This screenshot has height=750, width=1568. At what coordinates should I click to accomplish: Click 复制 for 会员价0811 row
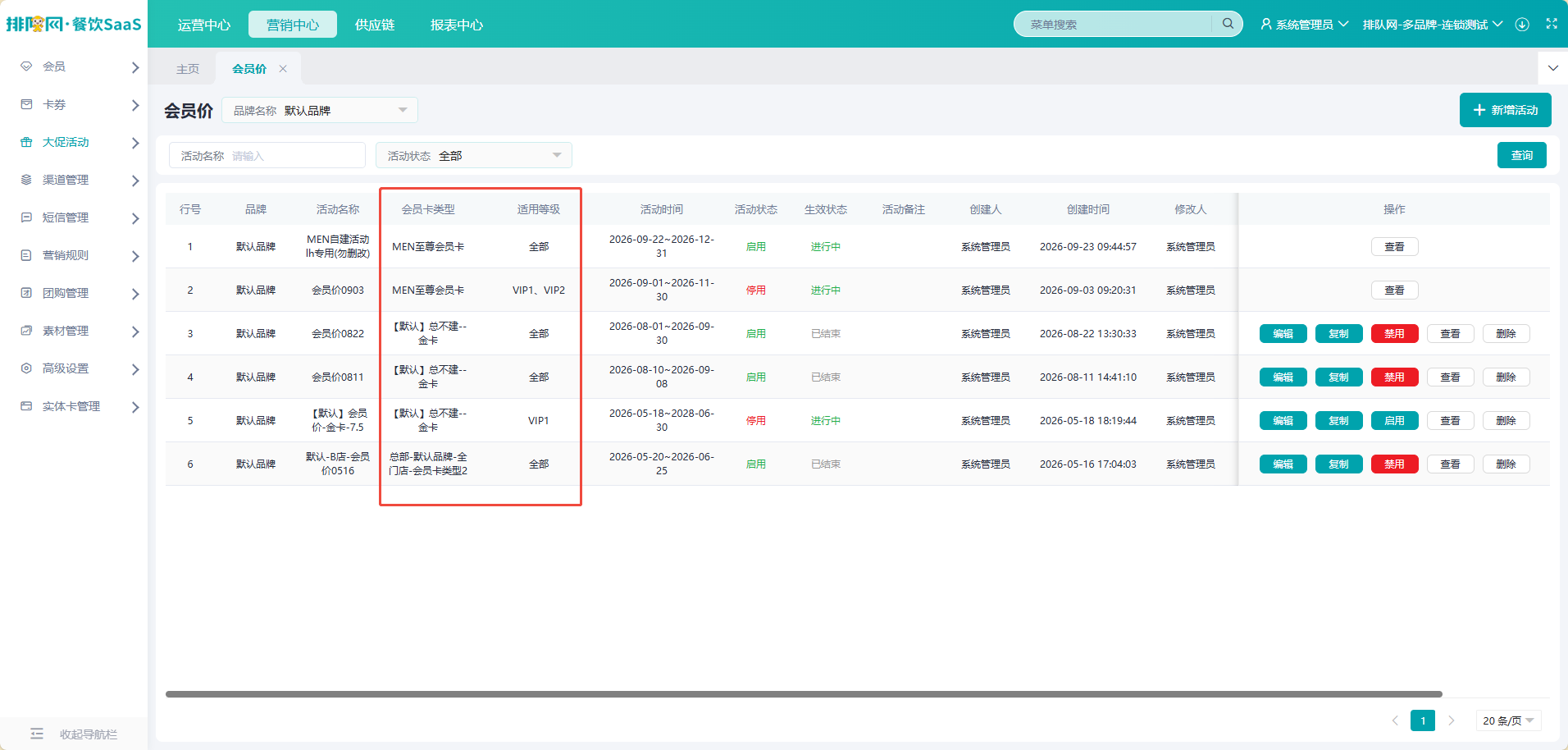coord(1339,377)
